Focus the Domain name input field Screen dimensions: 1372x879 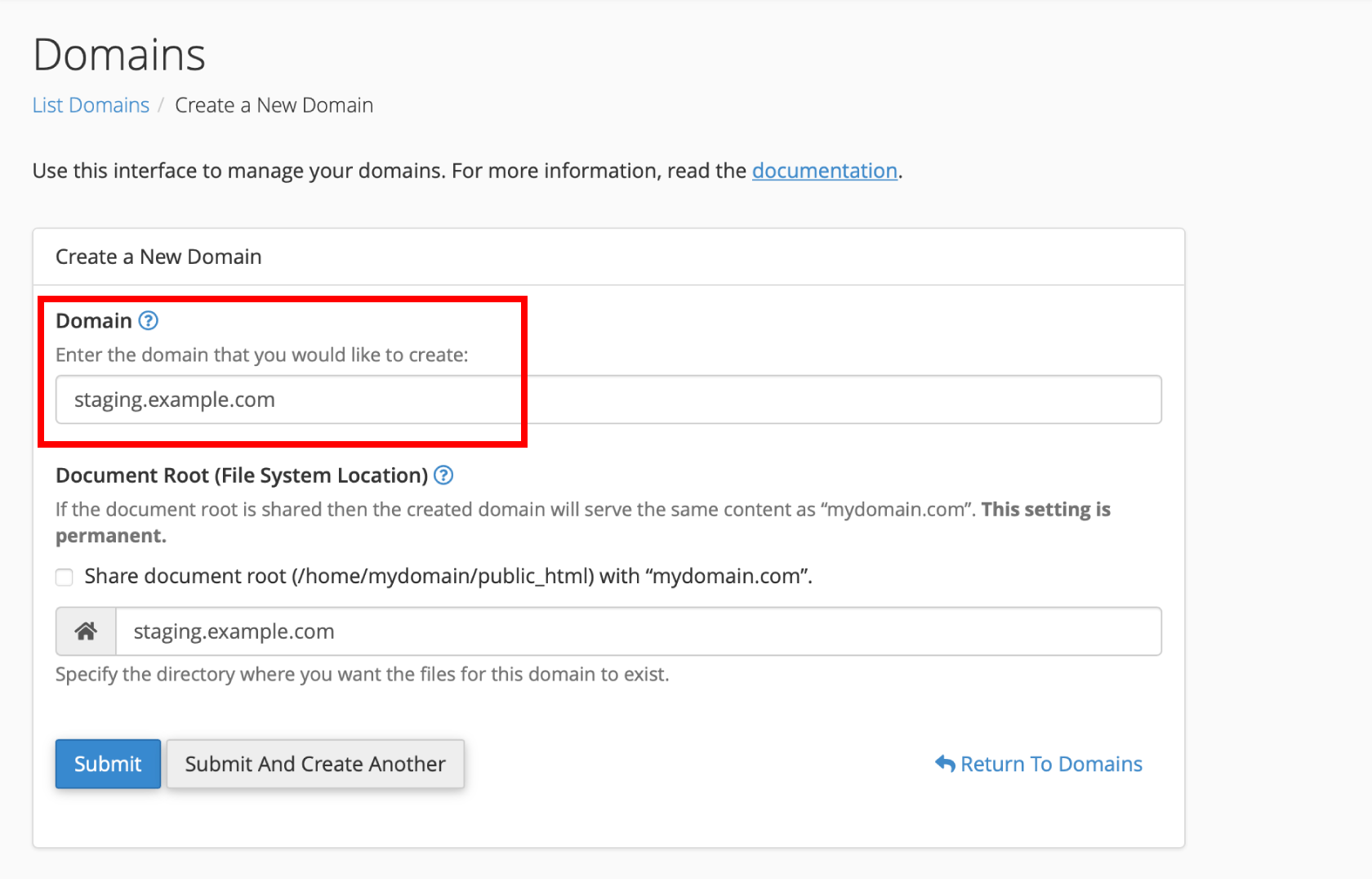click(x=608, y=399)
